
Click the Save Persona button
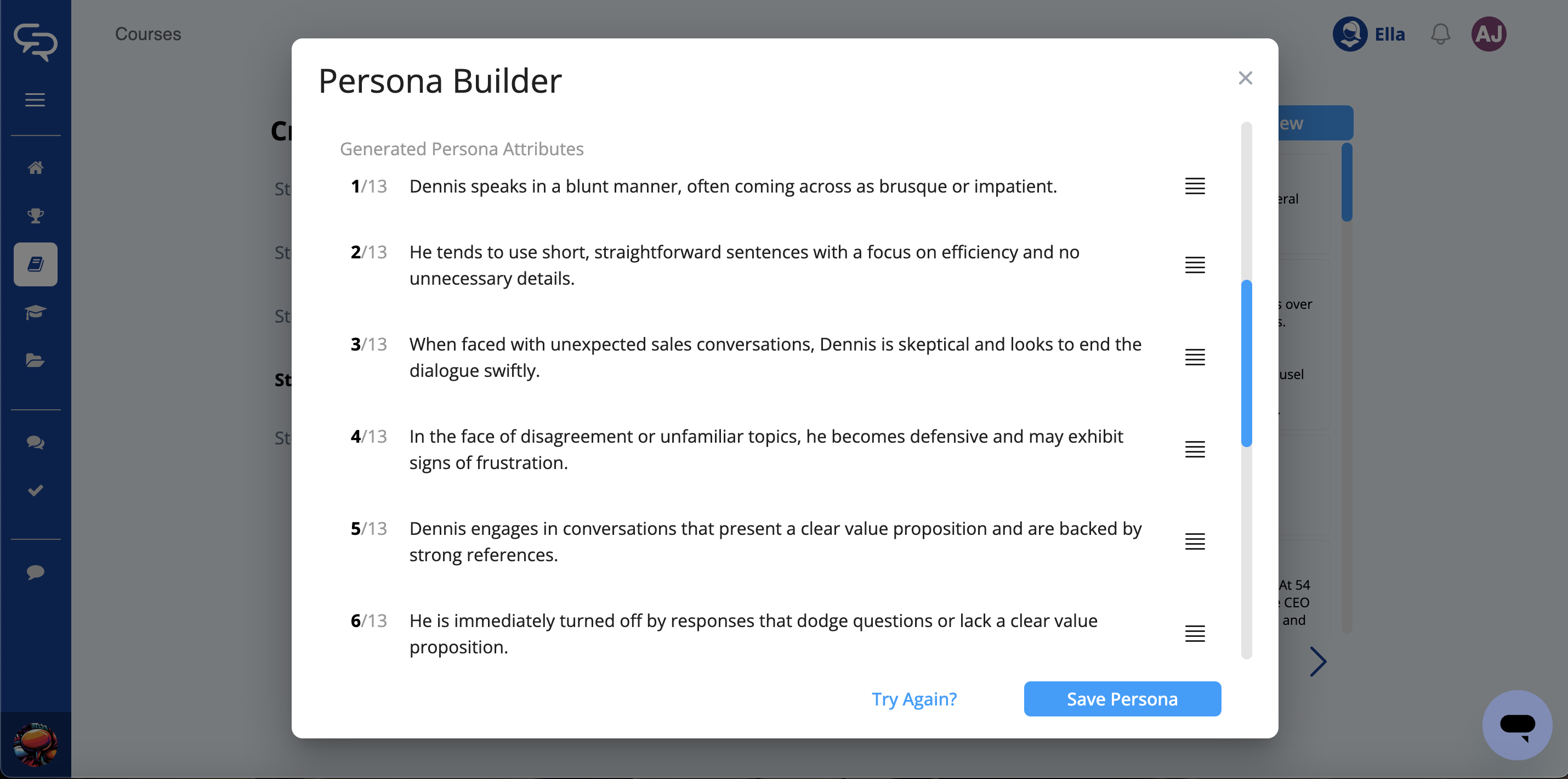pyautogui.click(x=1122, y=698)
